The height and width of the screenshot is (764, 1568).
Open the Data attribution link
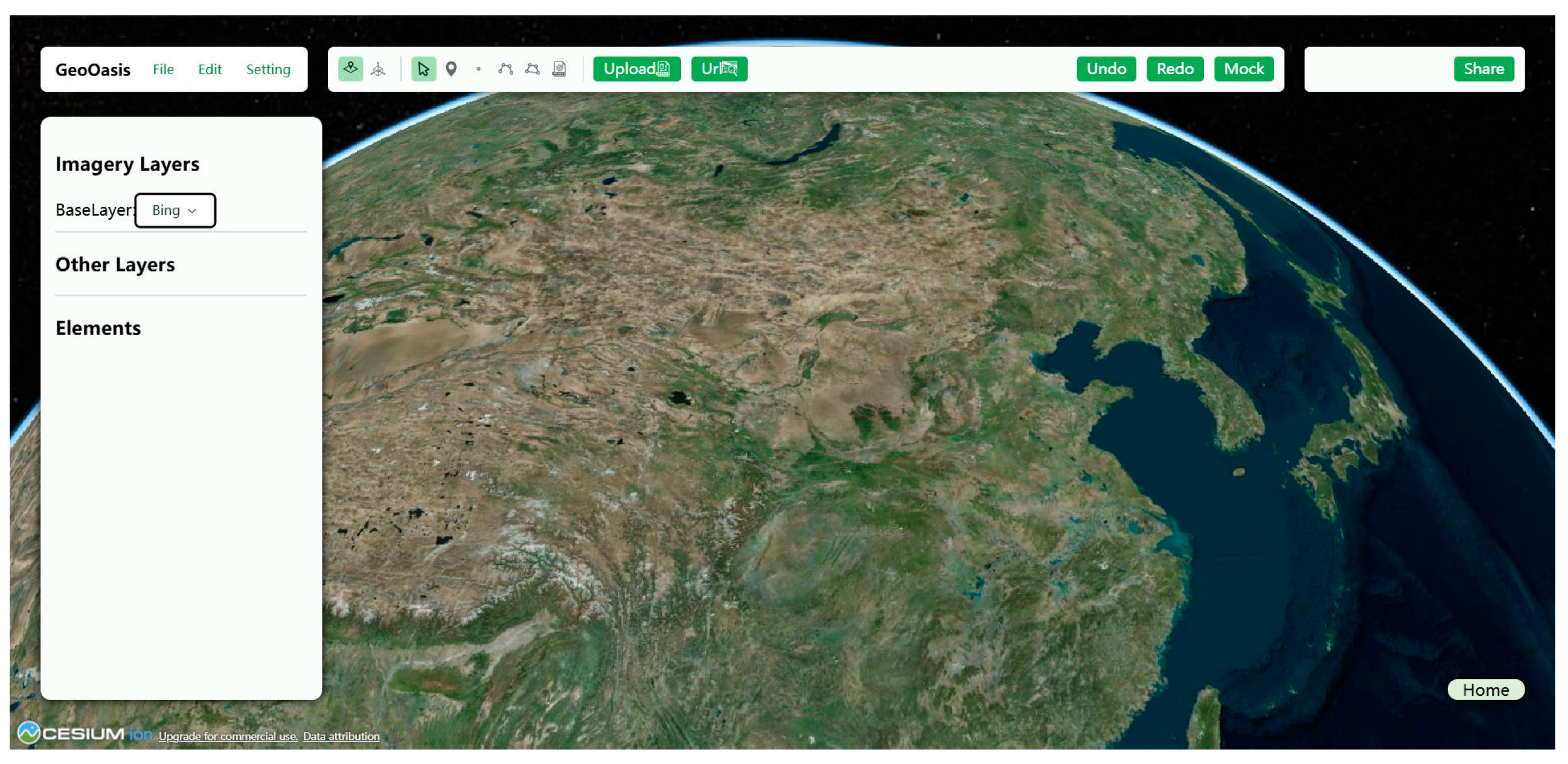tap(341, 736)
